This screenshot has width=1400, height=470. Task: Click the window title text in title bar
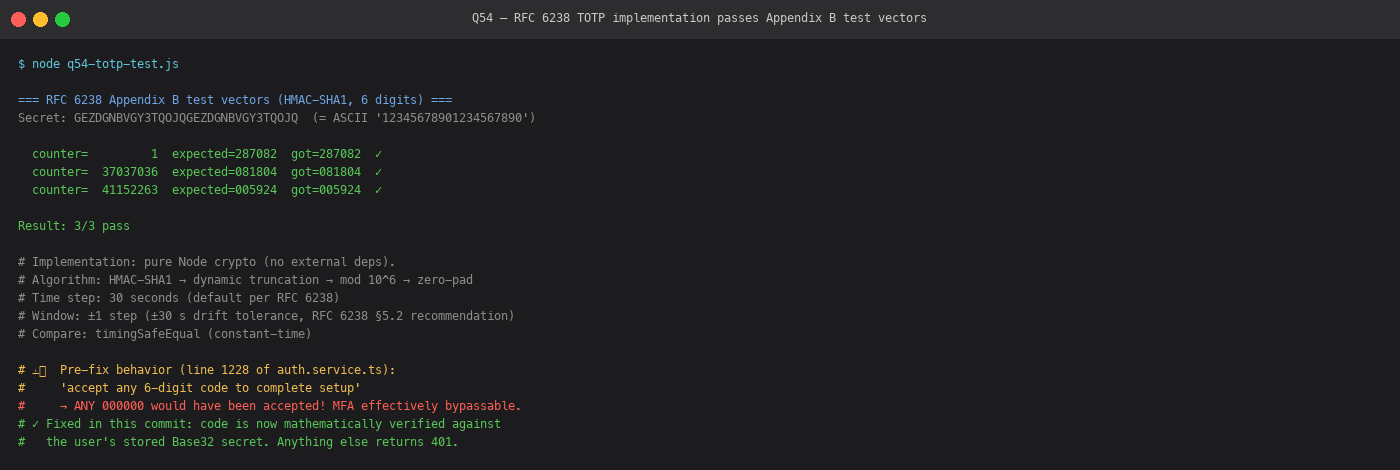click(699, 18)
